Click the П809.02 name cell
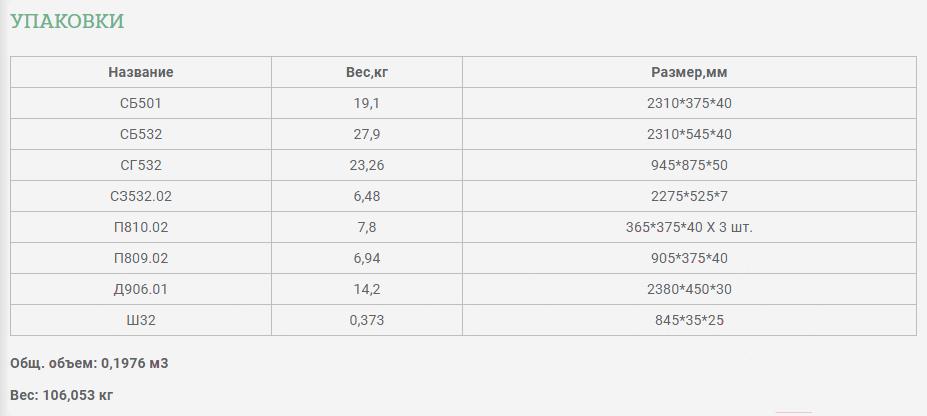 (141, 258)
